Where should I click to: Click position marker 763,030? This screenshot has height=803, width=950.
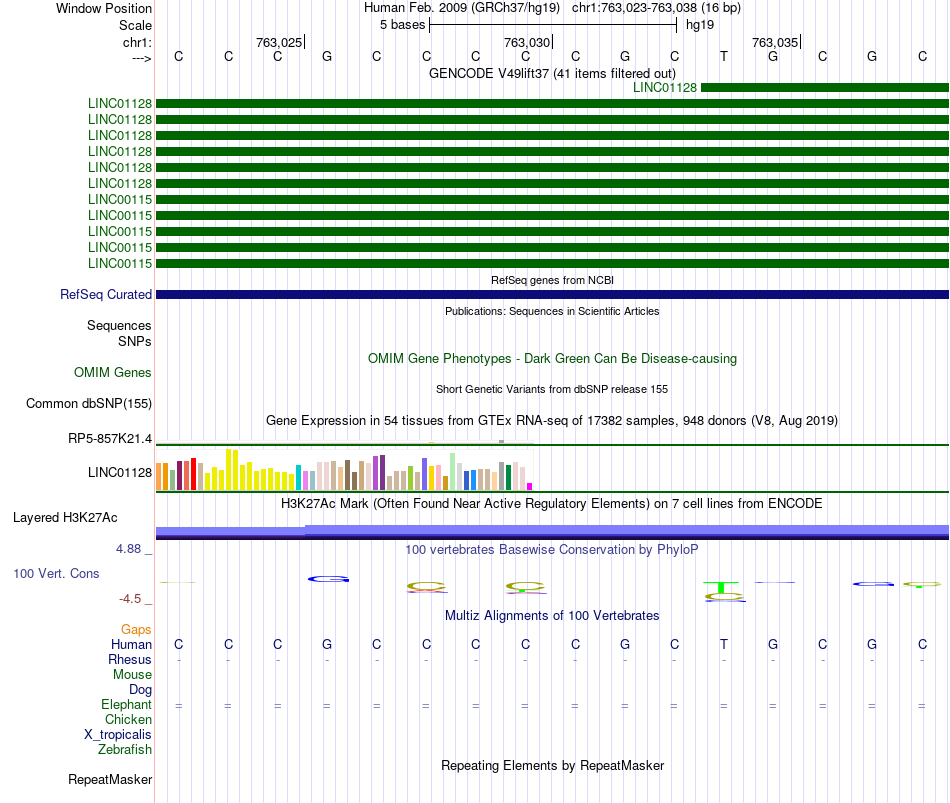[527, 42]
